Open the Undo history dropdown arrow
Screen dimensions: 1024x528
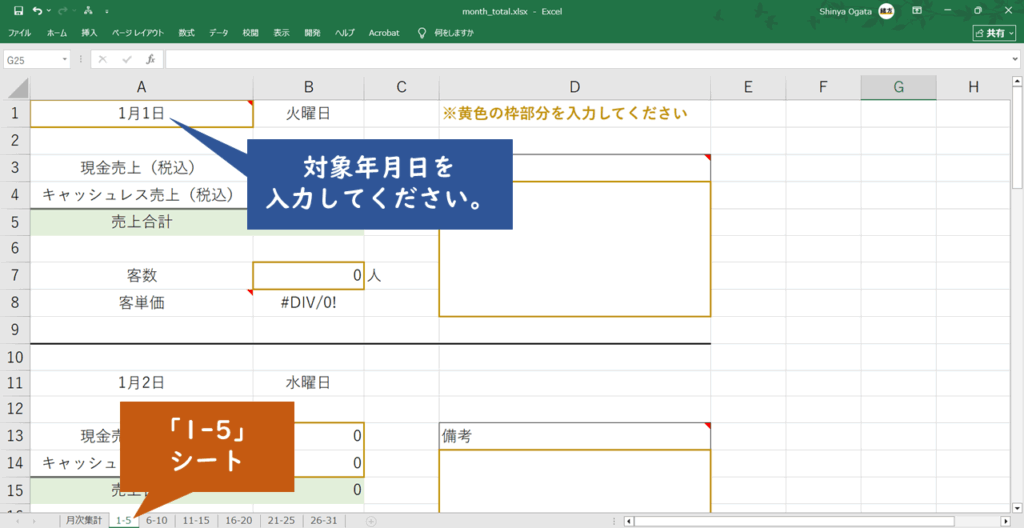[50, 10]
